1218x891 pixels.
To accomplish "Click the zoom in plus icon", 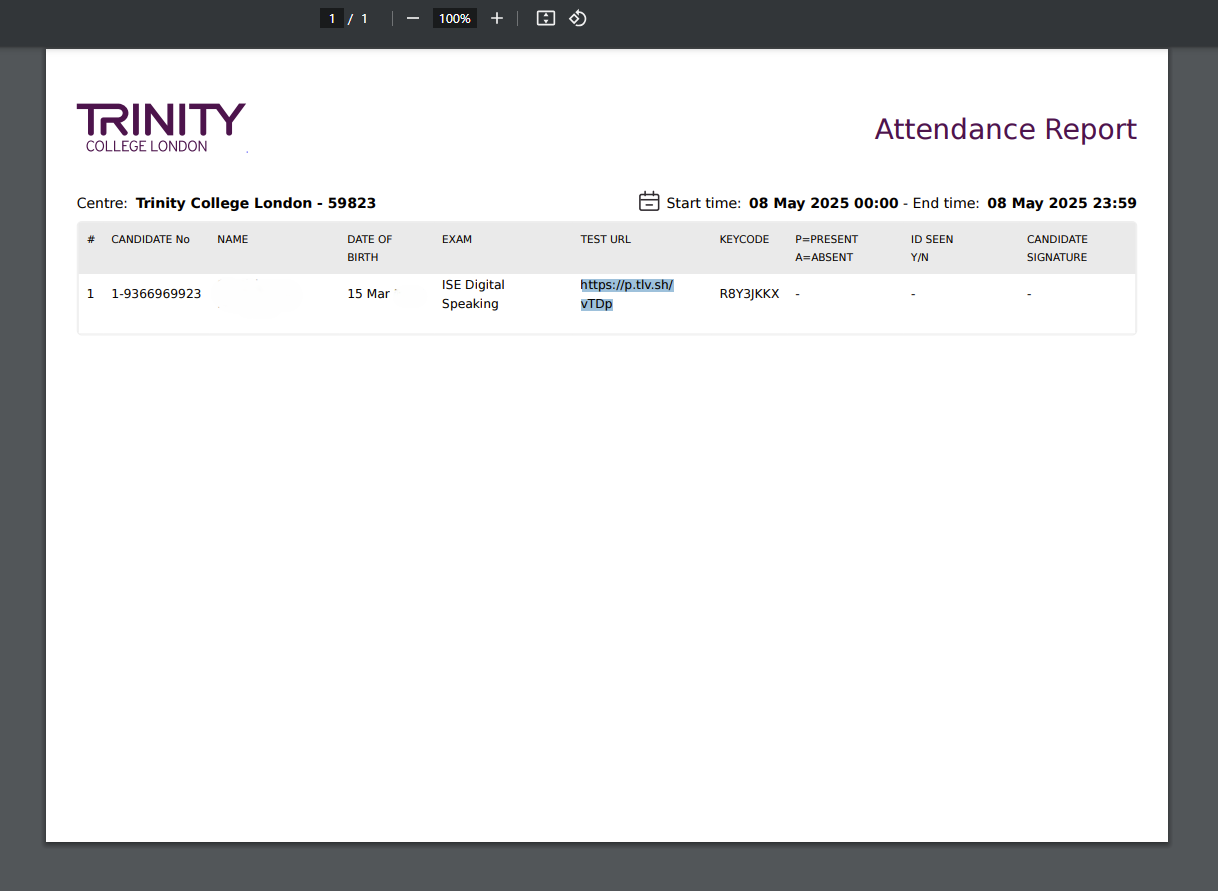I will (x=497, y=18).
